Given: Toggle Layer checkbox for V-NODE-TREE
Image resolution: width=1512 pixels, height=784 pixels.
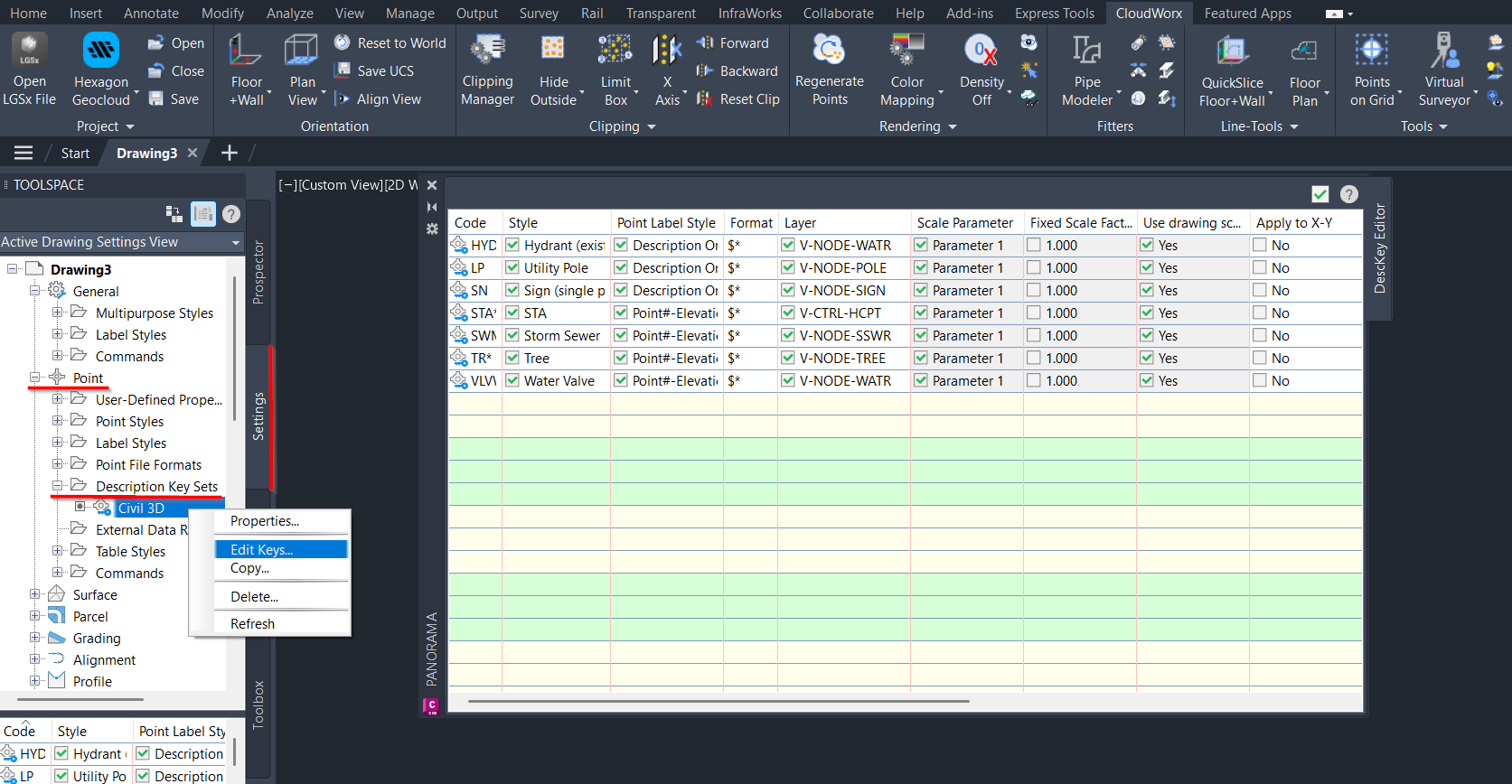Looking at the screenshot, I should [x=788, y=358].
